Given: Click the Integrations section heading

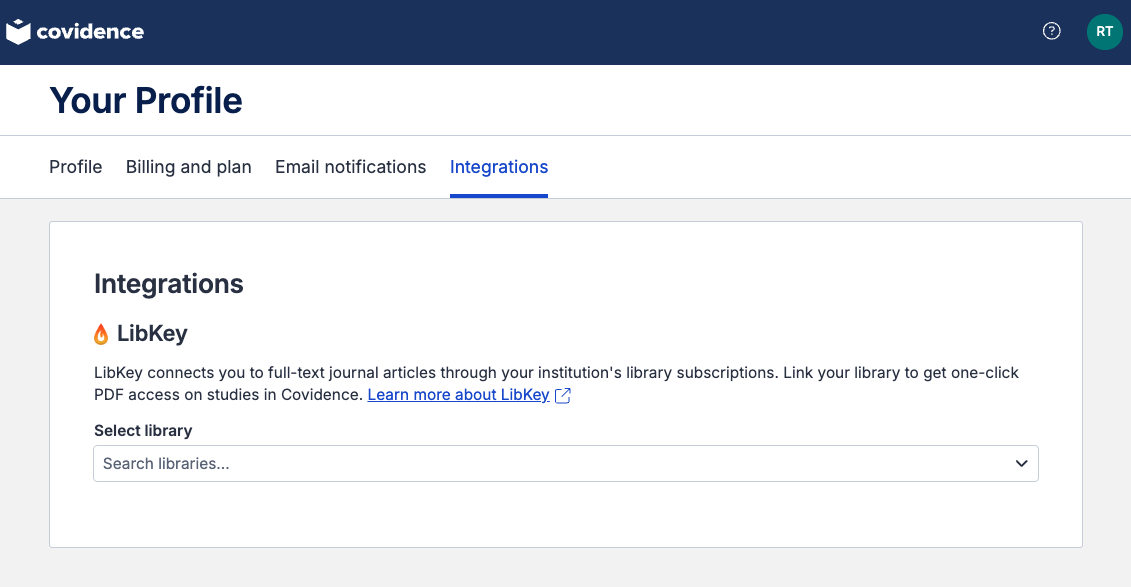Looking at the screenshot, I should click(169, 283).
